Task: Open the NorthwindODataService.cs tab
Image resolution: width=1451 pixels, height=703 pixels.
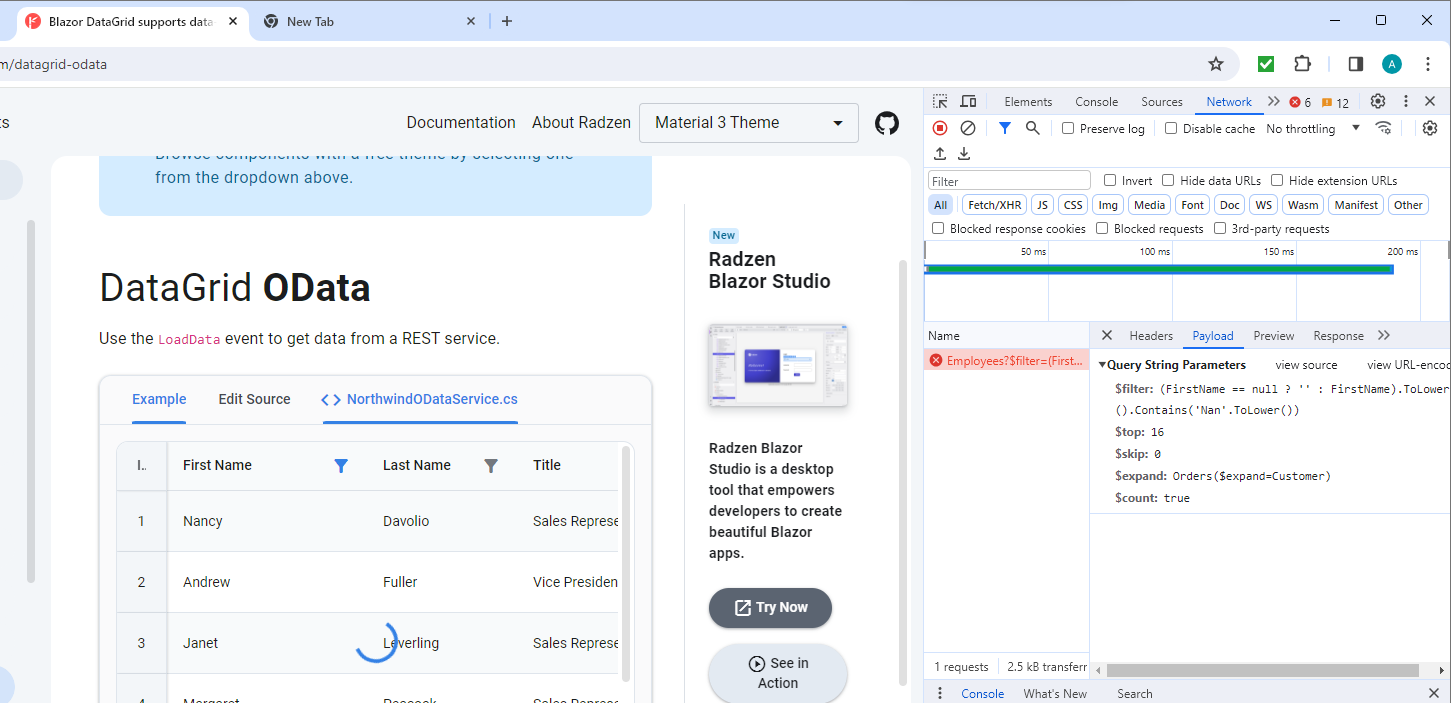Action: [x=420, y=399]
